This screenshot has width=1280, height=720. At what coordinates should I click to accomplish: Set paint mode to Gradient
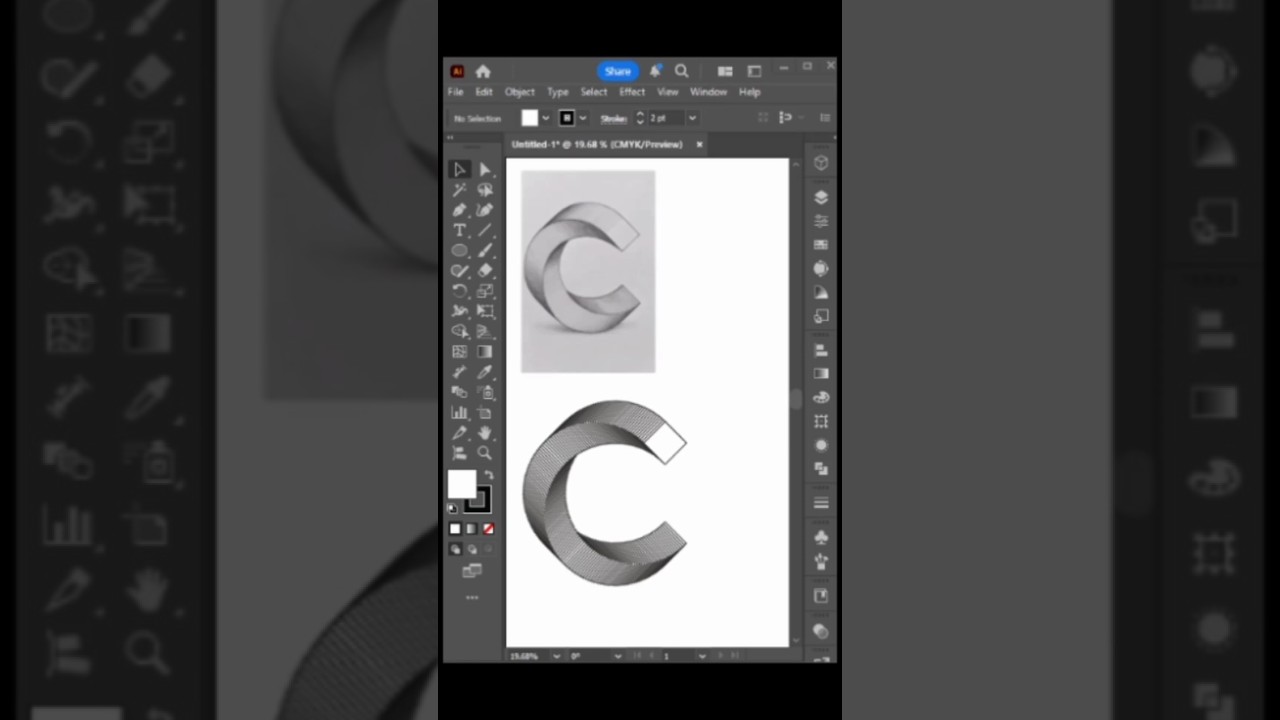pyautogui.click(x=472, y=529)
